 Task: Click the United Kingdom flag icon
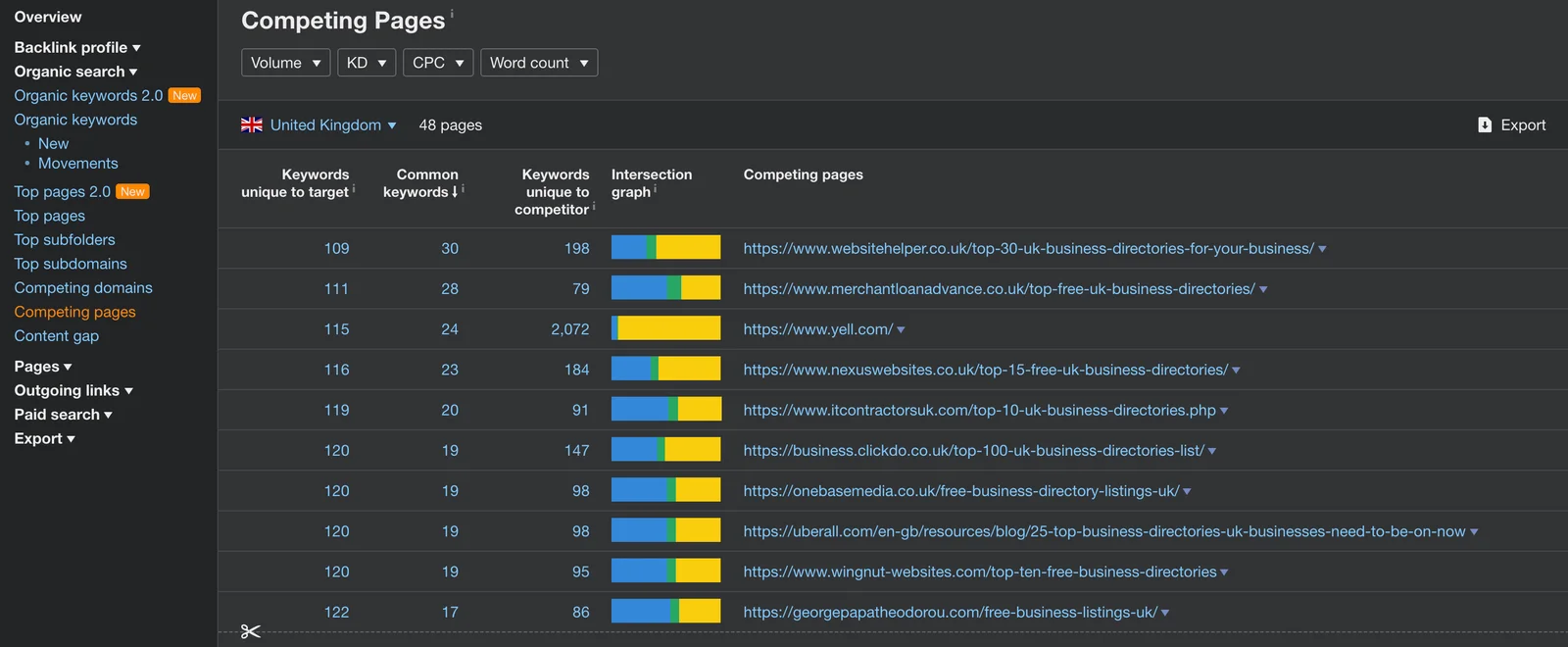[252, 124]
